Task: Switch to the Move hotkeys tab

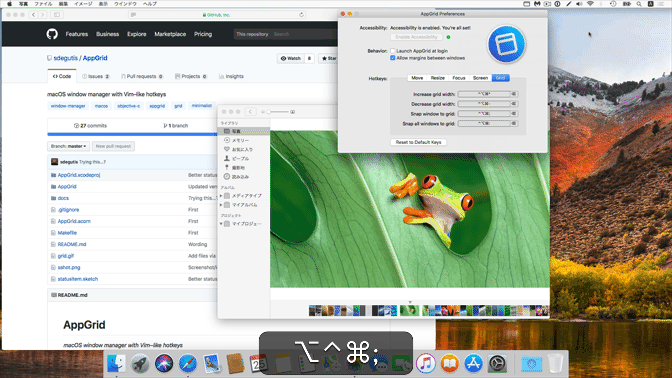Action: (x=417, y=78)
